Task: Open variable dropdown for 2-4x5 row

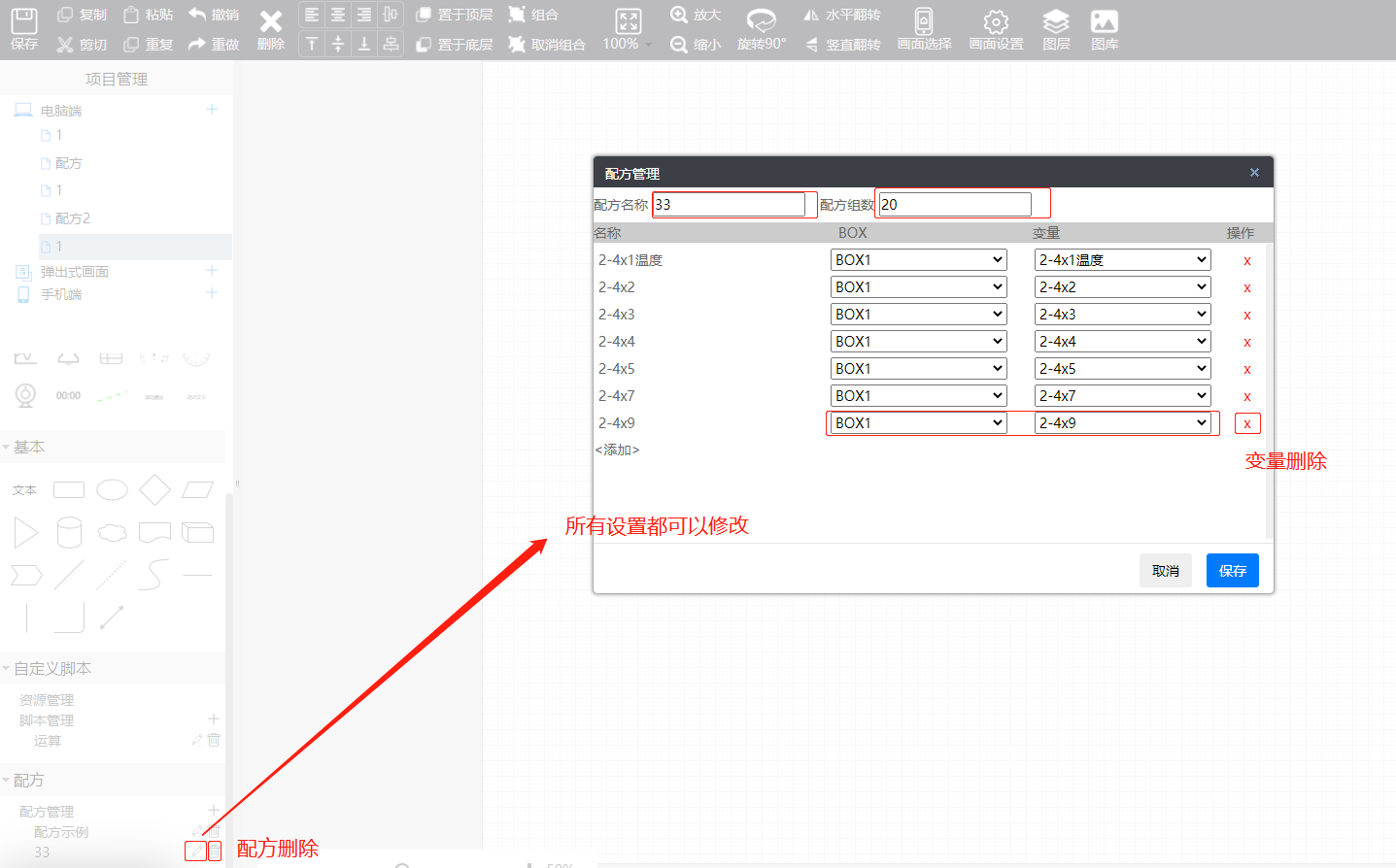Action: (x=1122, y=369)
